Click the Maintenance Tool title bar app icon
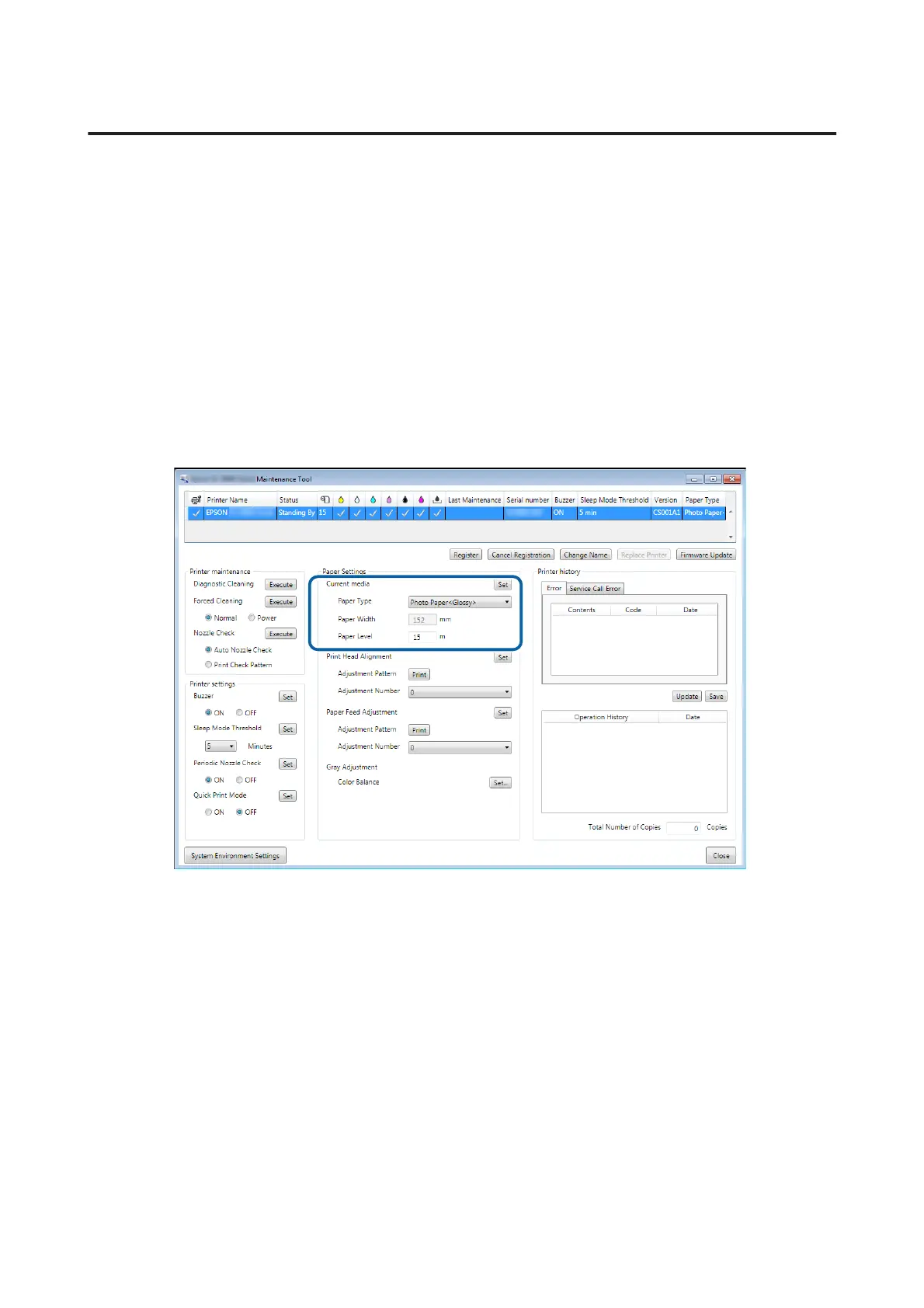The height and width of the screenshot is (1308, 924). pos(184,479)
